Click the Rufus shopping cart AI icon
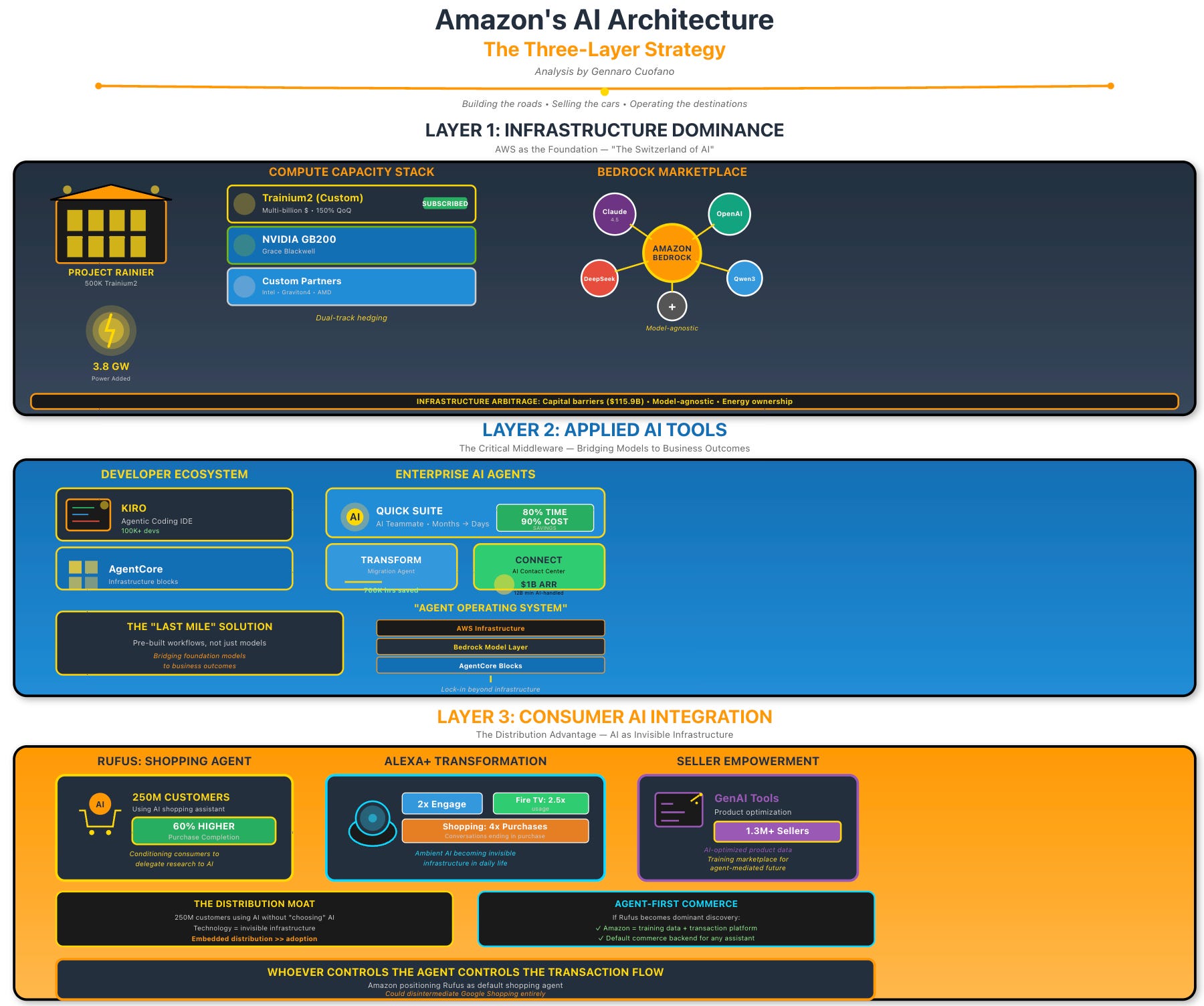The width and height of the screenshot is (1204, 1006). [100, 813]
